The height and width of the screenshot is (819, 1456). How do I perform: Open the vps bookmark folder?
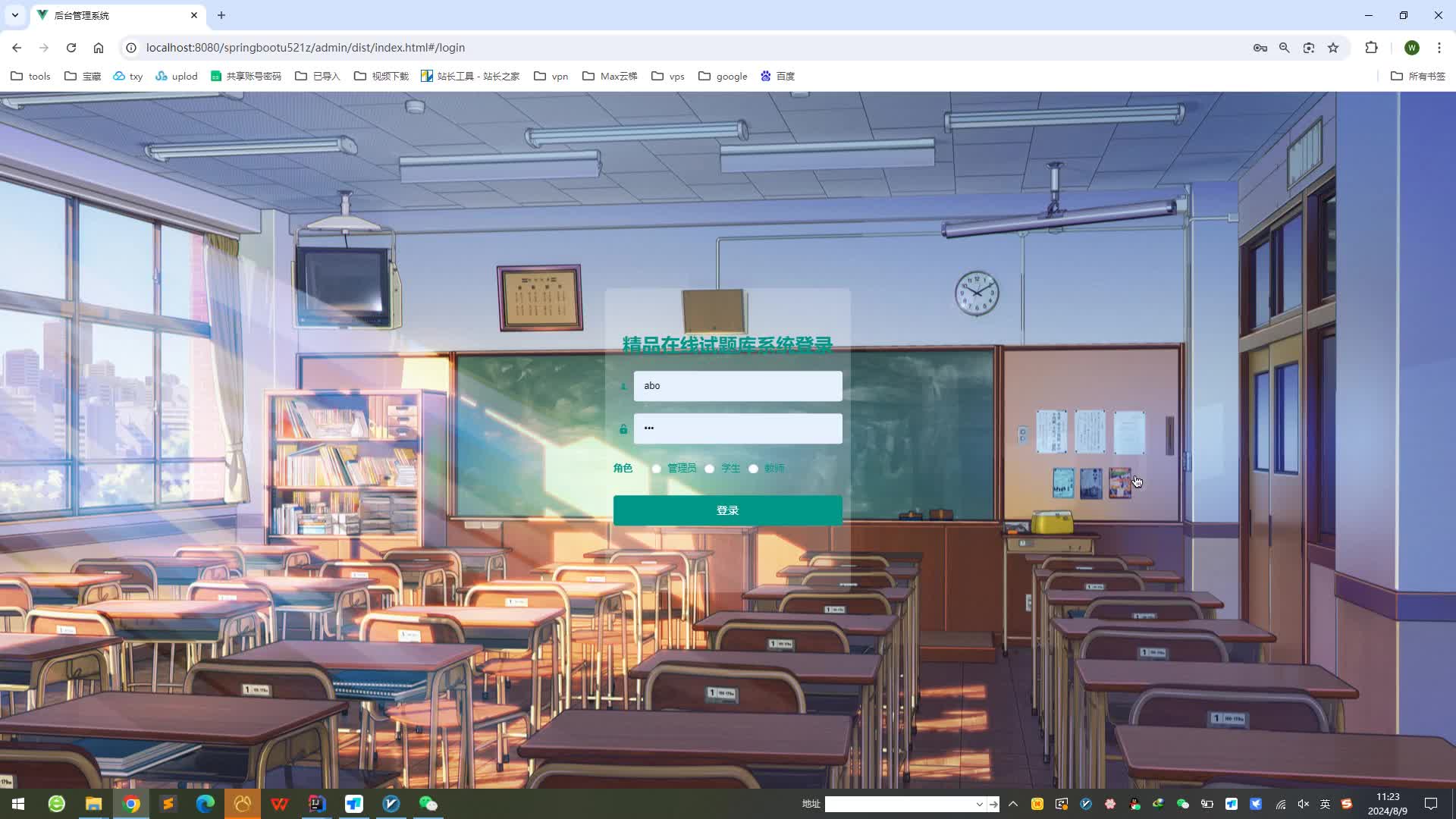pyautogui.click(x=668, y=76)
